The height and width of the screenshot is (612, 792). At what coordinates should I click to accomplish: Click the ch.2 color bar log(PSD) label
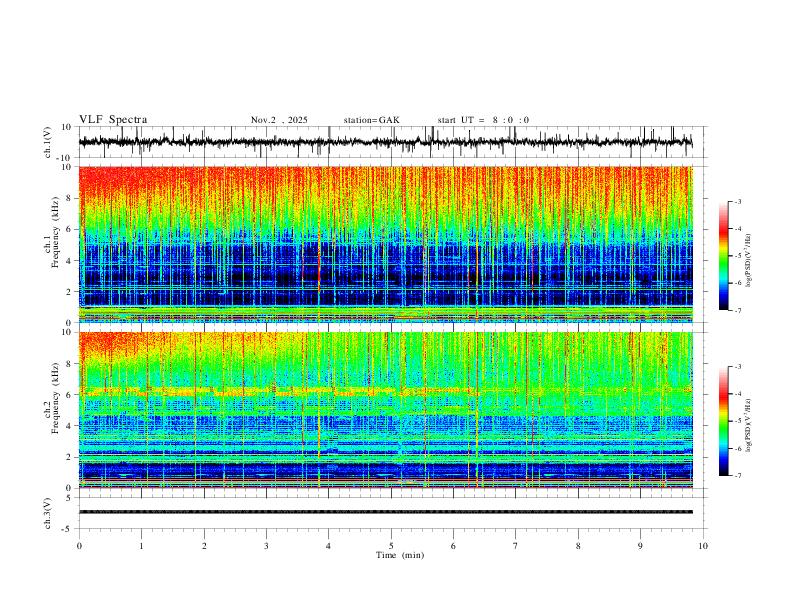point(749,426)
